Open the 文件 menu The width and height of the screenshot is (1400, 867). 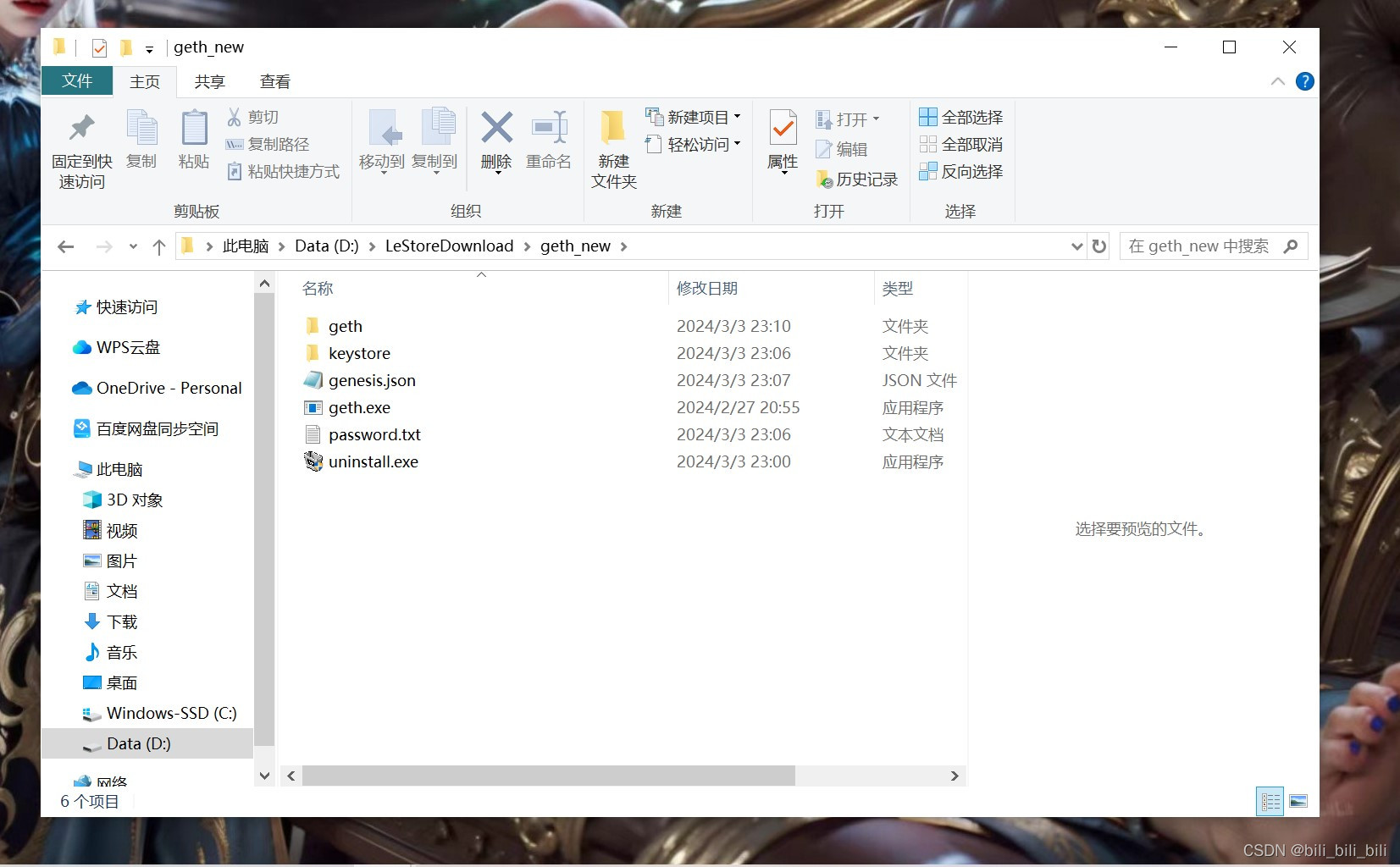pyautogui.click(x=76, y=81)
